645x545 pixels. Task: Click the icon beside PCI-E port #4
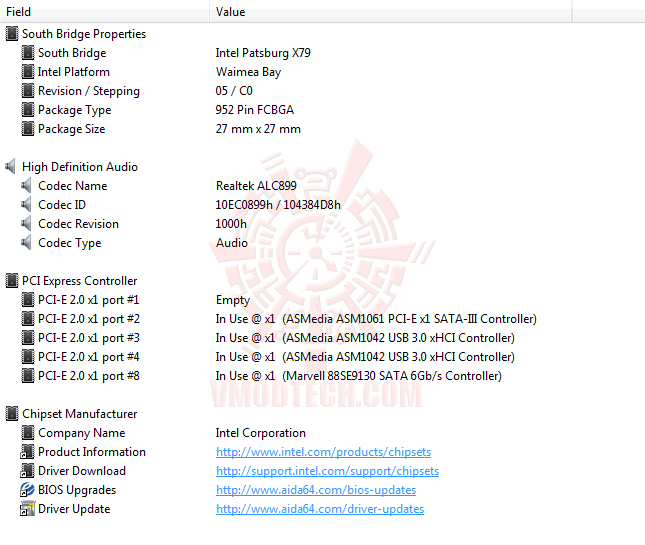tap(28, 357)
